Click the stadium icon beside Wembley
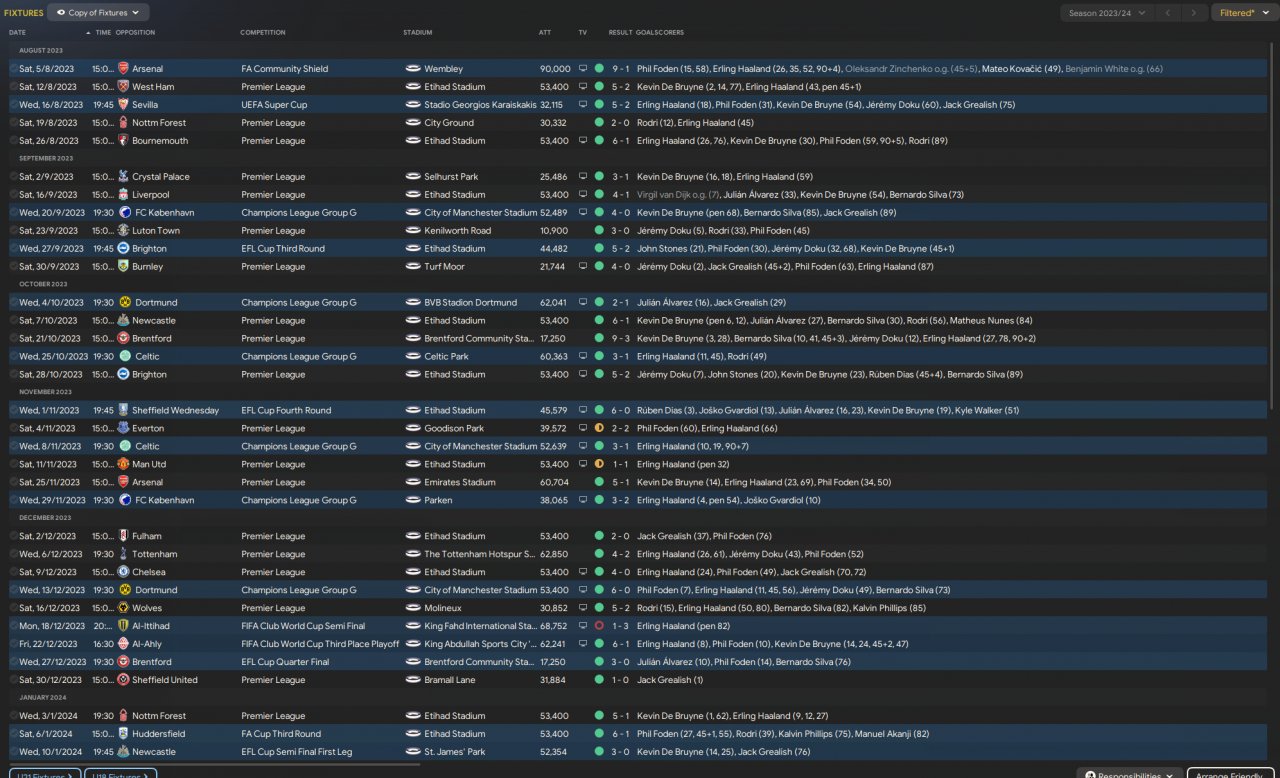1280x778 pixels. pyautogui.click(x=413, y=69)
